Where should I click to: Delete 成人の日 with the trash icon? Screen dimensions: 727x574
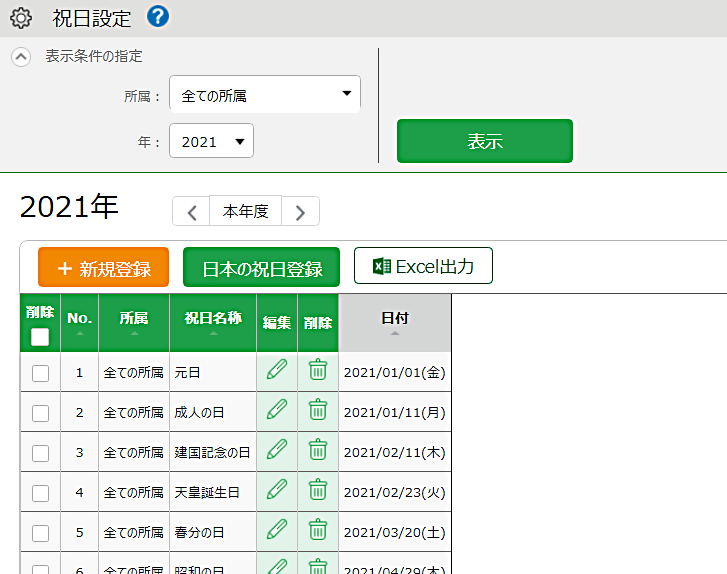318,409
